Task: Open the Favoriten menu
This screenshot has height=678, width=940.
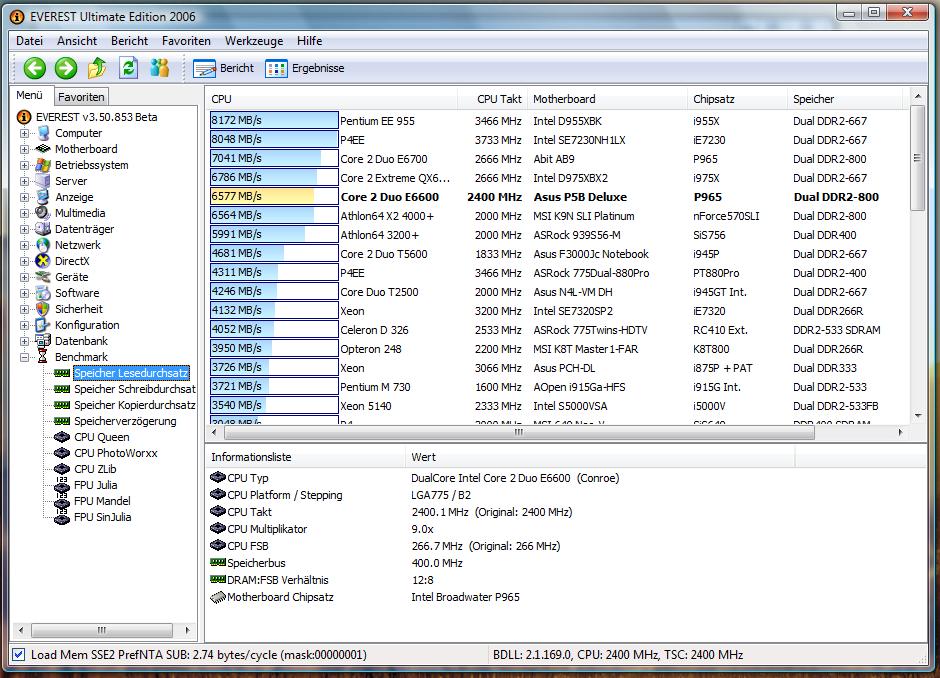Action: 186,41
